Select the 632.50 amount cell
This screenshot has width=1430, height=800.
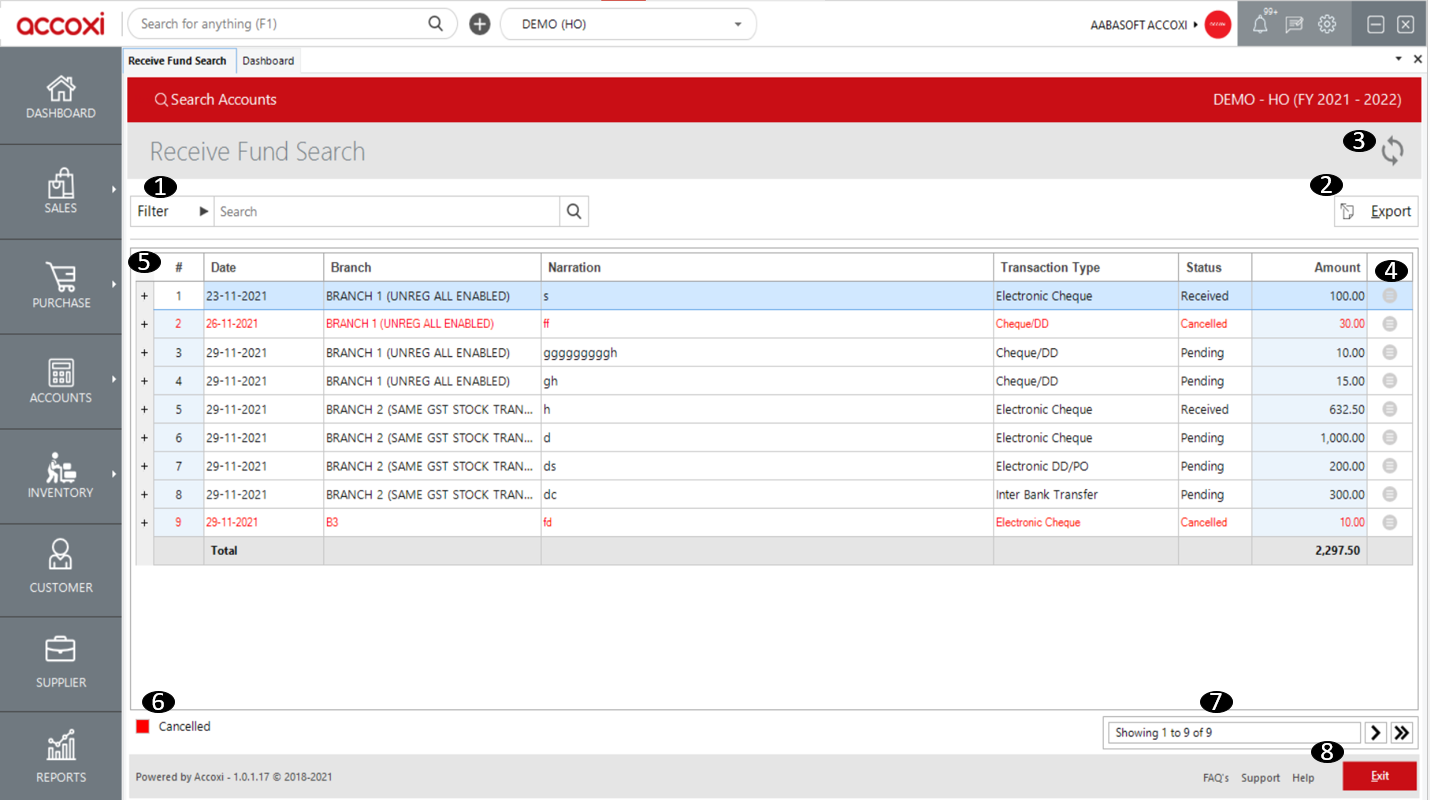pos(1309,409)
